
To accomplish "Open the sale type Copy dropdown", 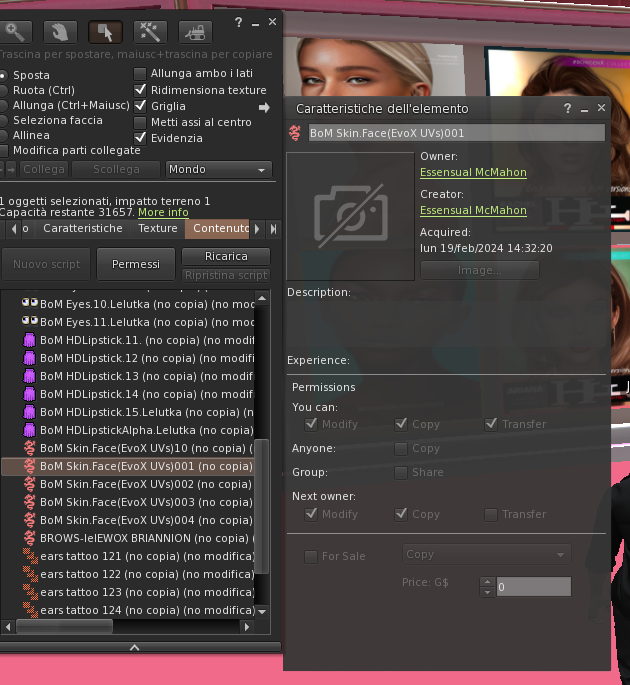I will point(486,554).
